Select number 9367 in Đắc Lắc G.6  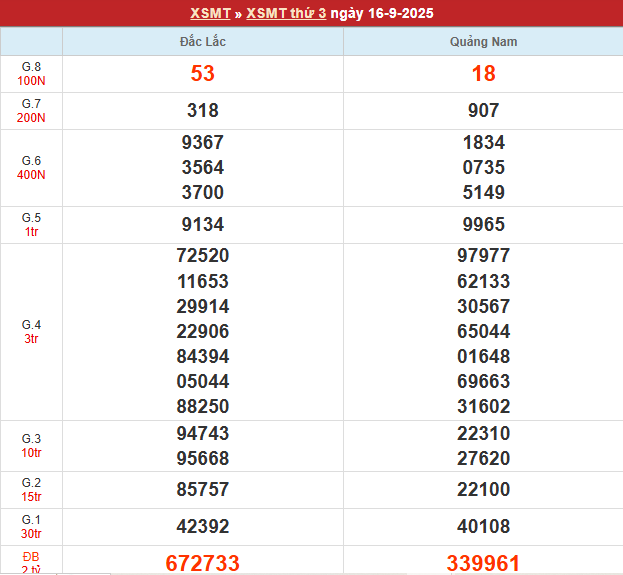[x=203, y=143]
